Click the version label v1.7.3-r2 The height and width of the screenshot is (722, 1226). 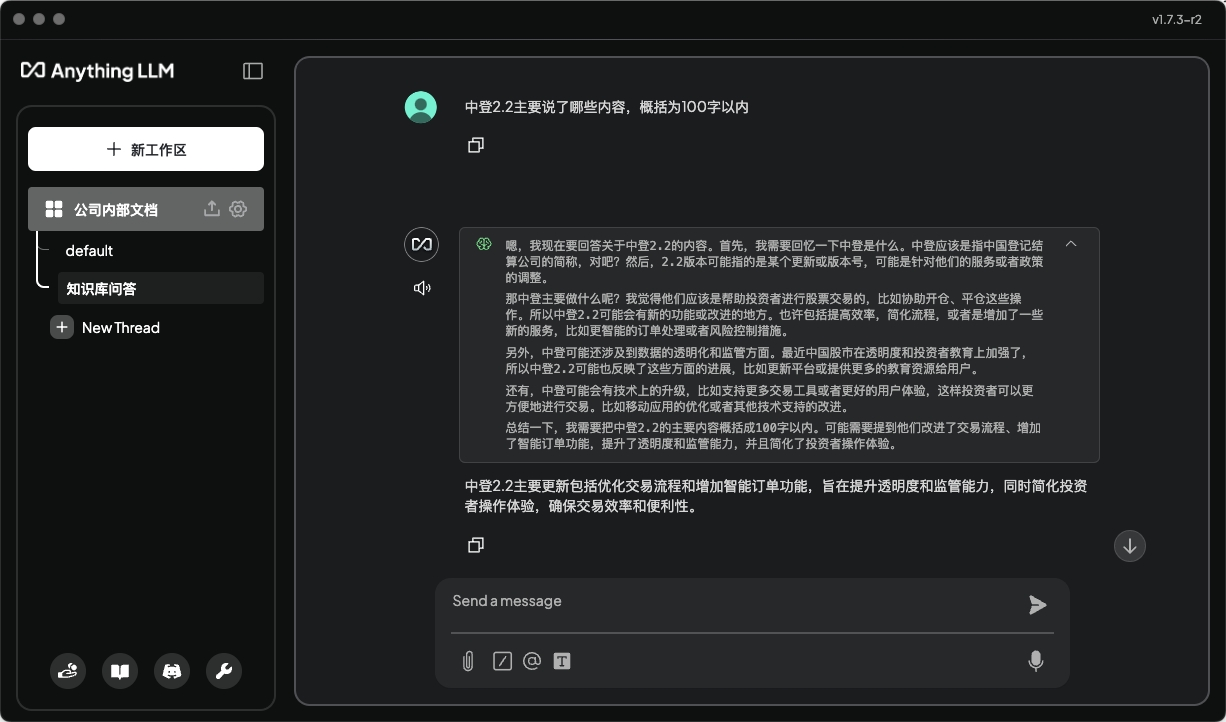(1177, 19)
